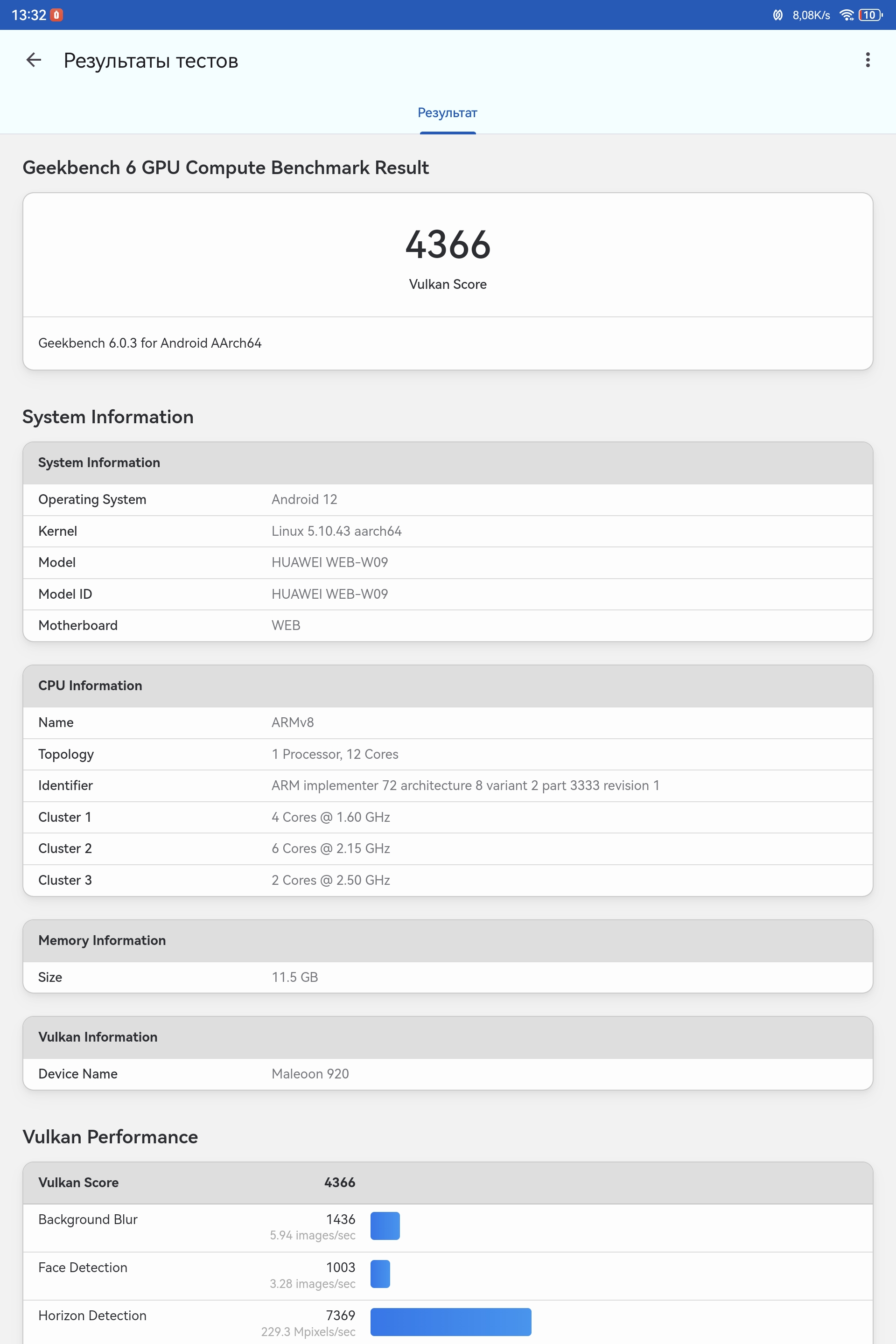Open the three-dot overflow menu
The height and width of the screenshot is (1344, 896).
868,60
